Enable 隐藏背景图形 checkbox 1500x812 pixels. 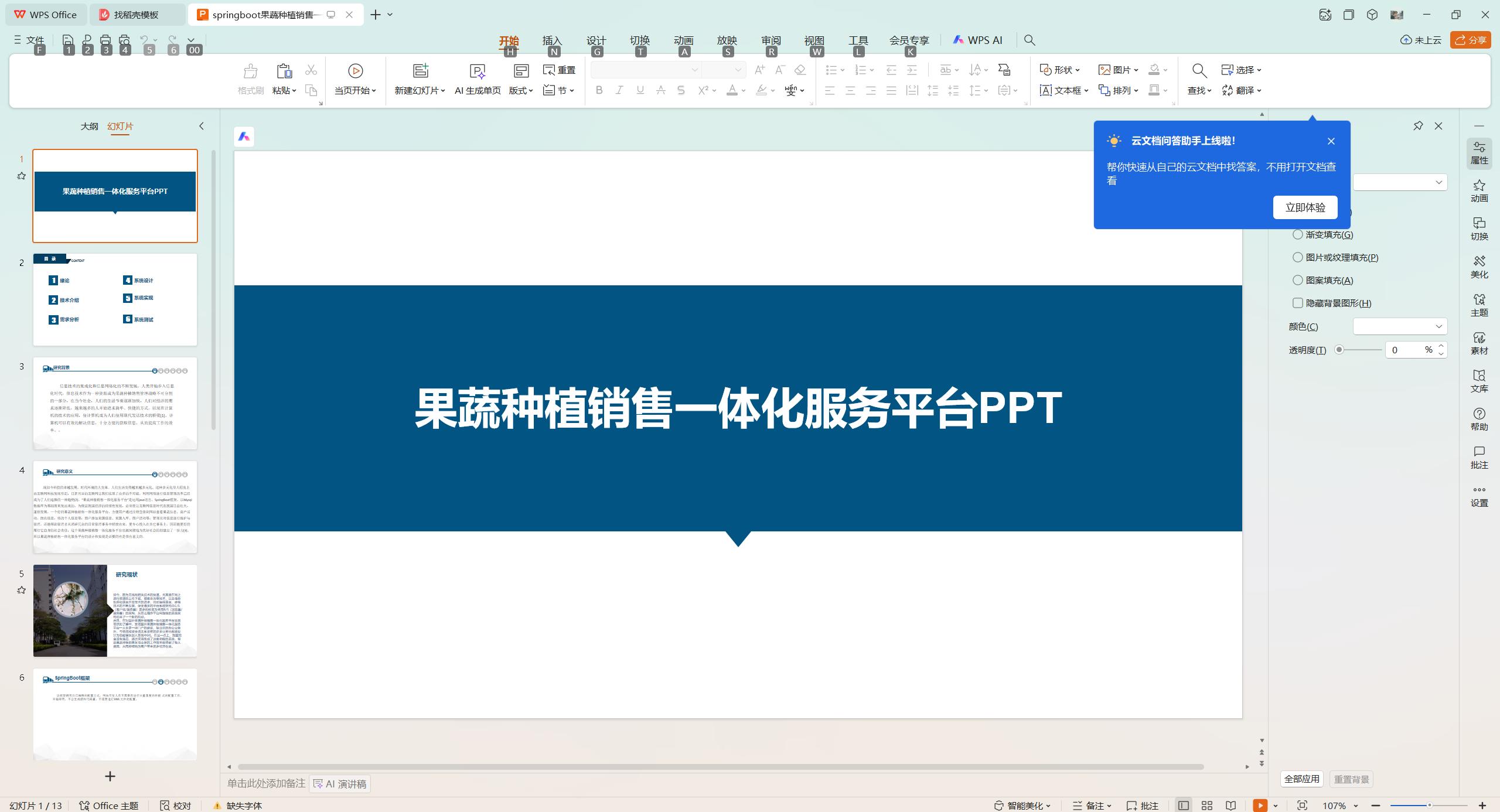(x=1297, y=303)
